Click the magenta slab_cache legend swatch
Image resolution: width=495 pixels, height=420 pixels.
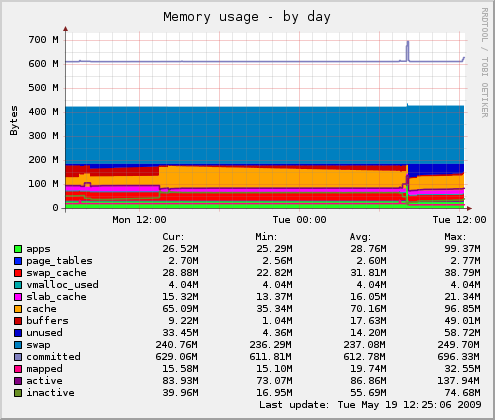[x=18, y=297]
